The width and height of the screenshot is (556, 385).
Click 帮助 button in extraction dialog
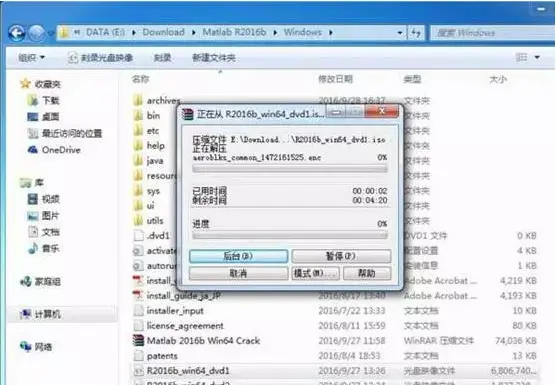tap(367, 273)
